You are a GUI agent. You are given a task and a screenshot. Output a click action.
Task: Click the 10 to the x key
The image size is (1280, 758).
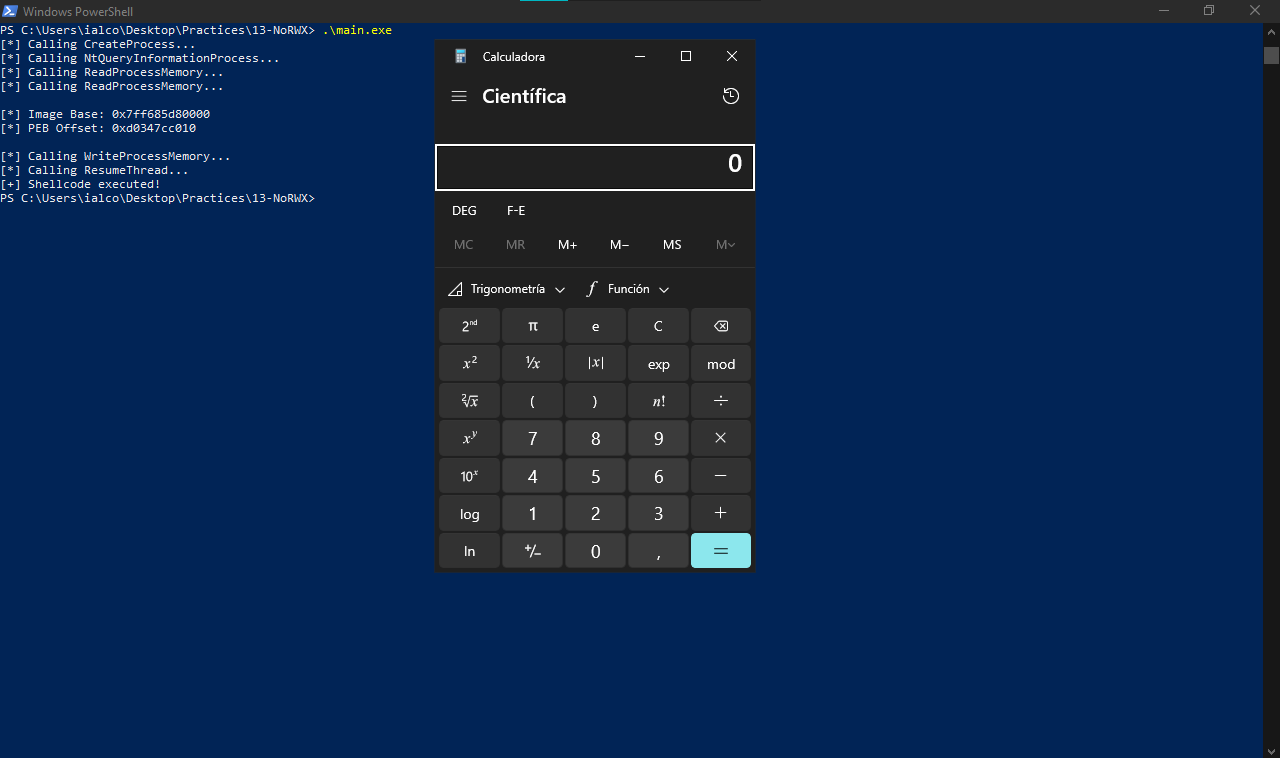tap(470, 476)
